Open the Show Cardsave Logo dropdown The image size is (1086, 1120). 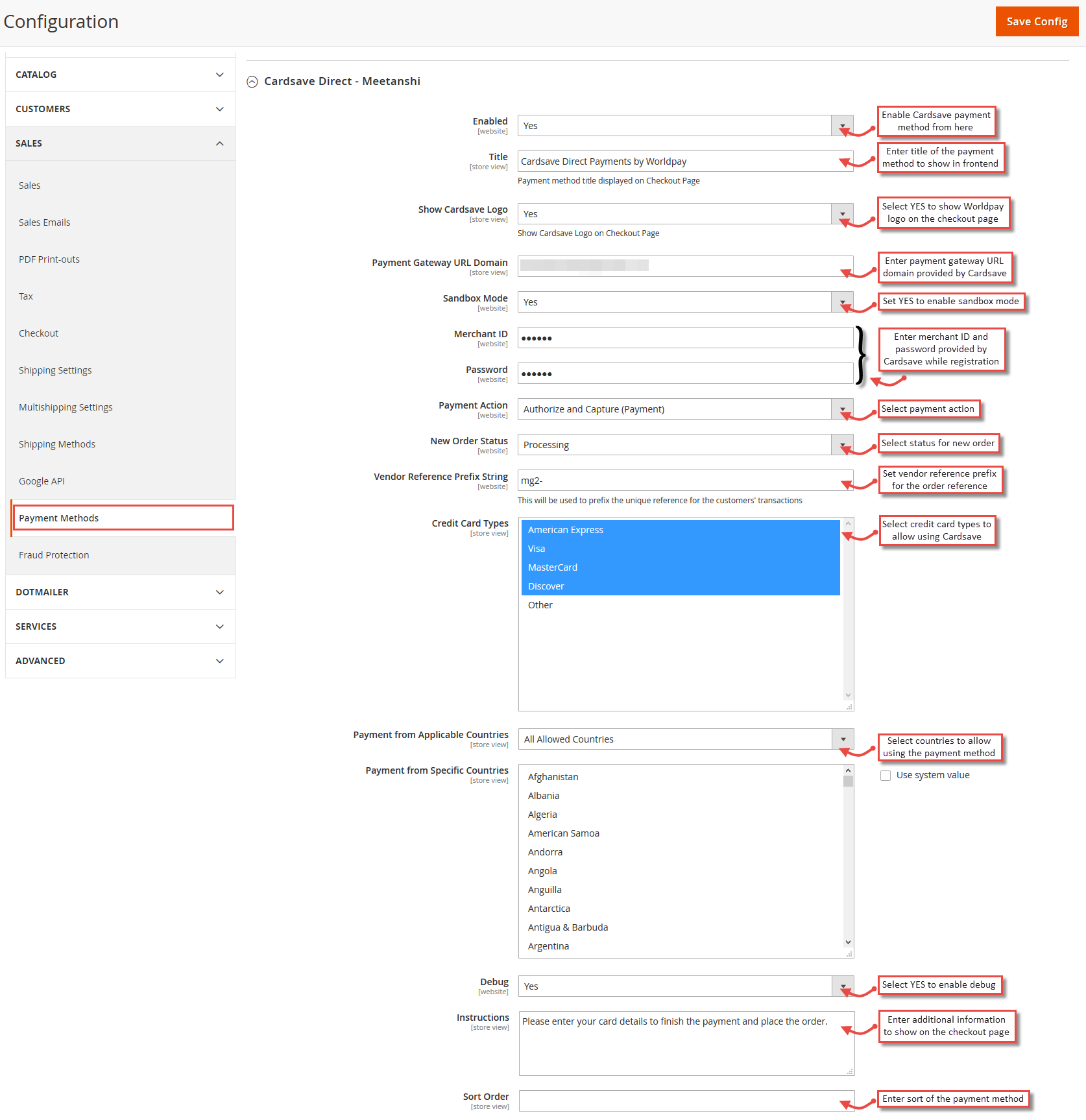coord(685,214)
